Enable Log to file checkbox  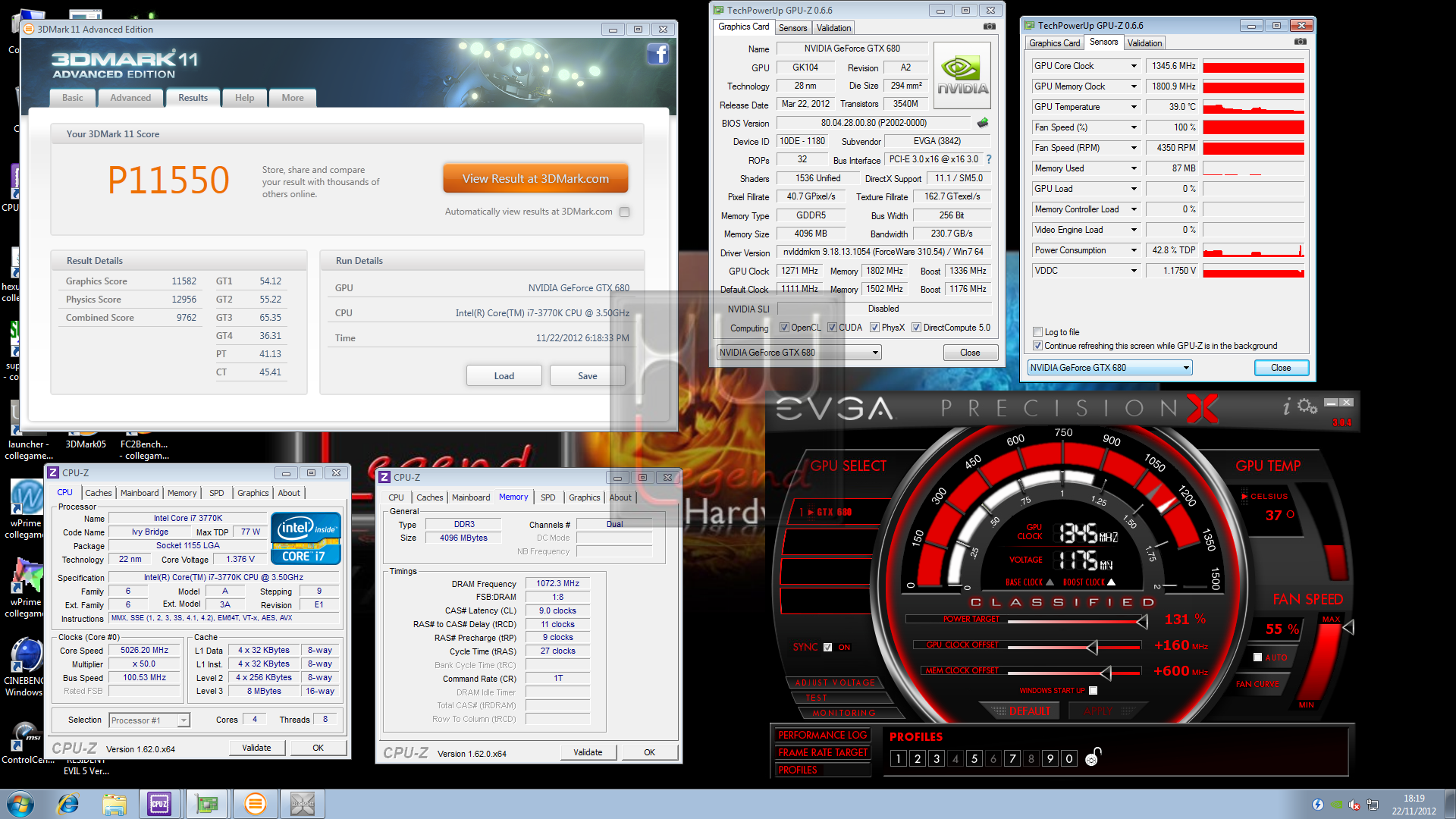pyautogui.click(x=1037, y=332)
